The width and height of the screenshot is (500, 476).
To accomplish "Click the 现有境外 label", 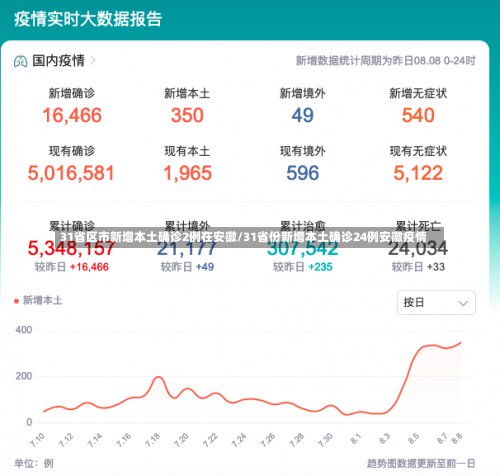I will (302, 151).
